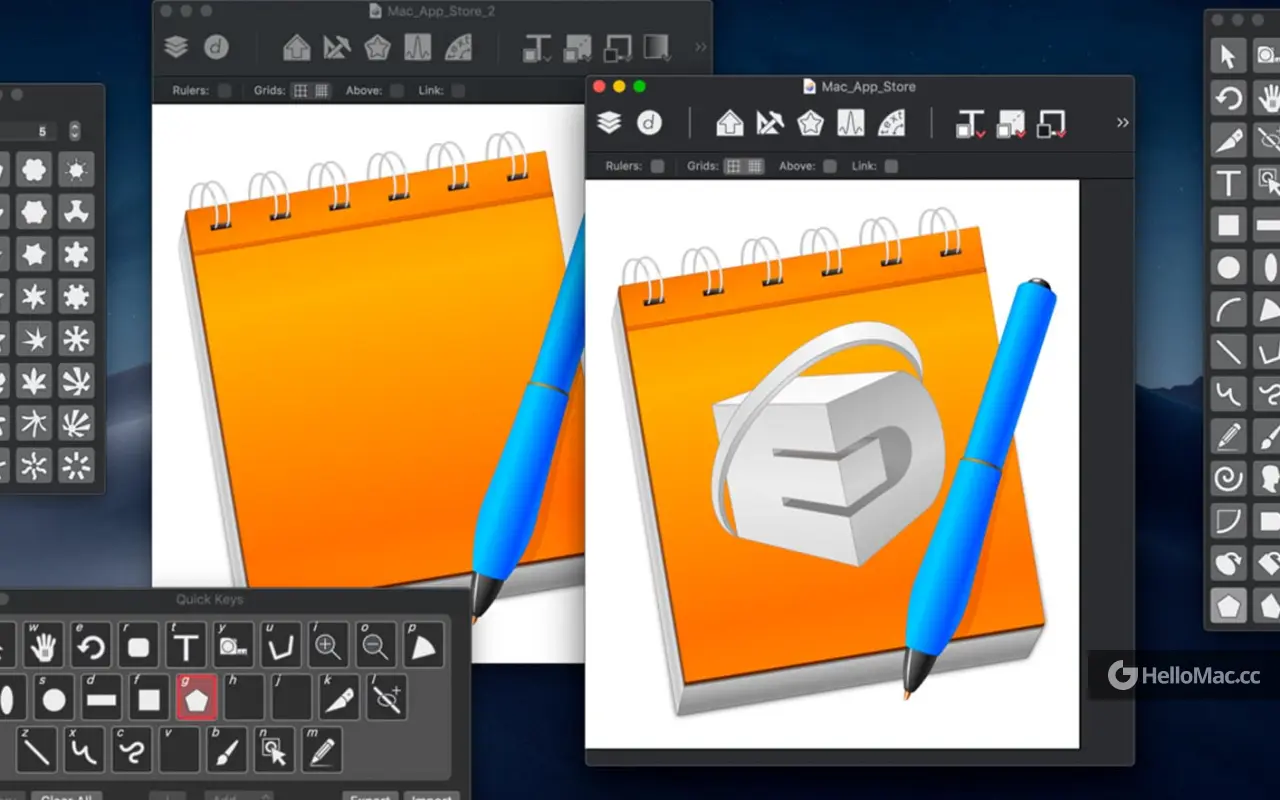The height and width of the screenshot is (800, 1280).
Task: Select Arrow tool in right tool palette
Action: [x=1229, y=55]
